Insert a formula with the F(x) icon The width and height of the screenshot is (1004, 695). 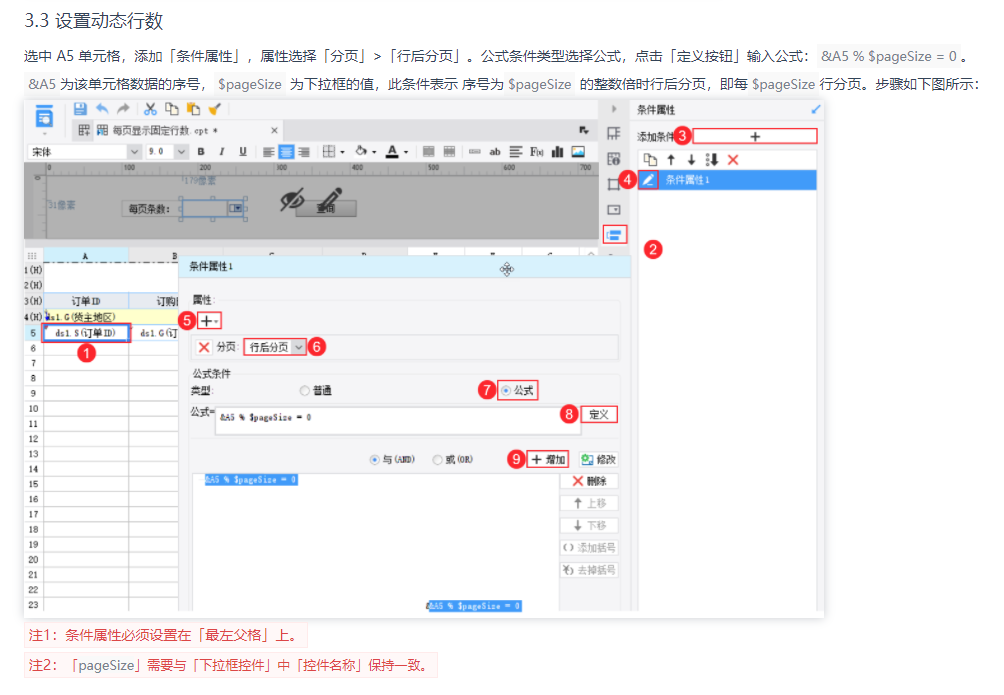[537, 152]
